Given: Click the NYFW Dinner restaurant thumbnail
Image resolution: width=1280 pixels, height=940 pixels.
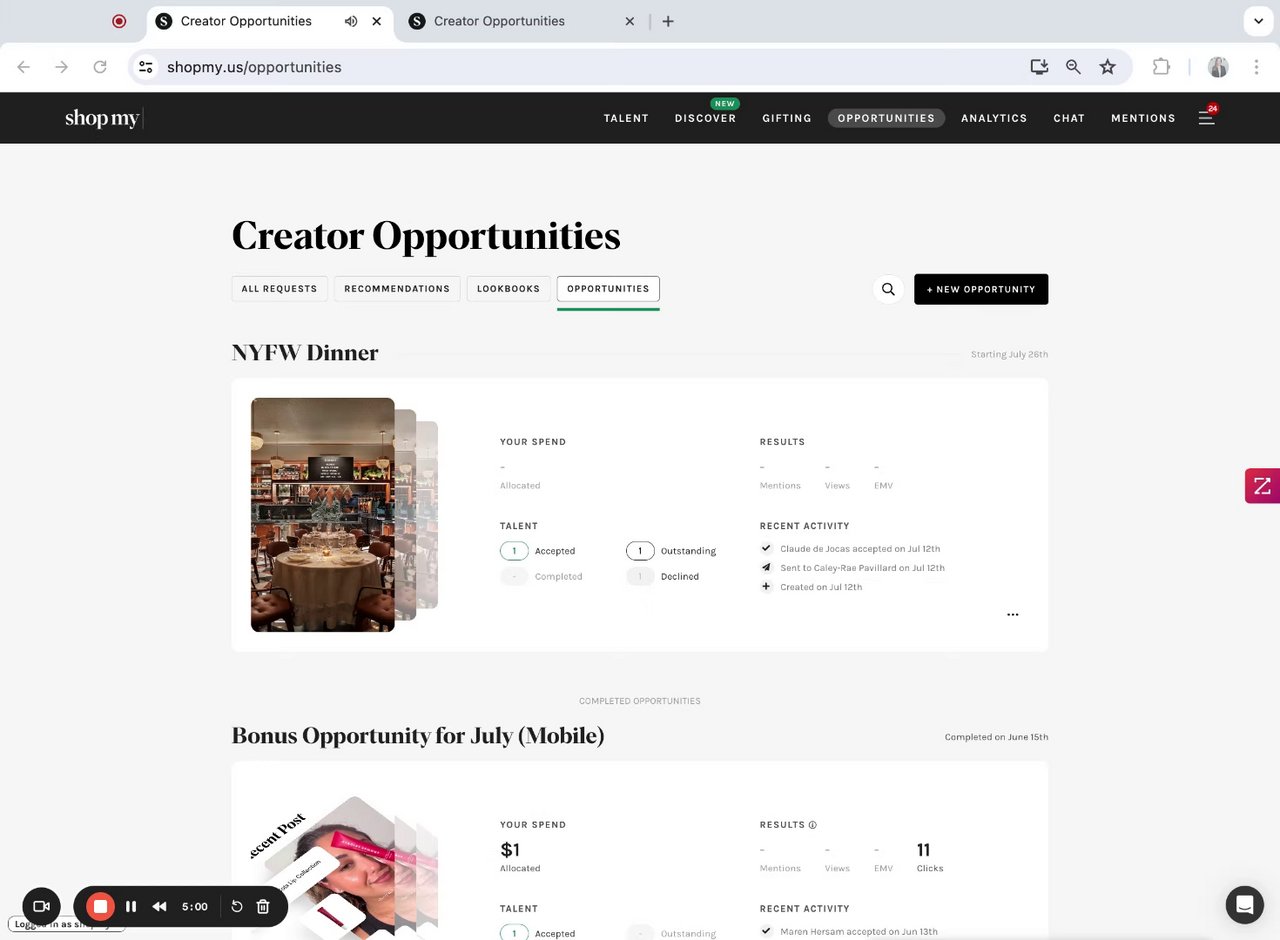Looking at the screenshot, I should click(x=323, y=515).
